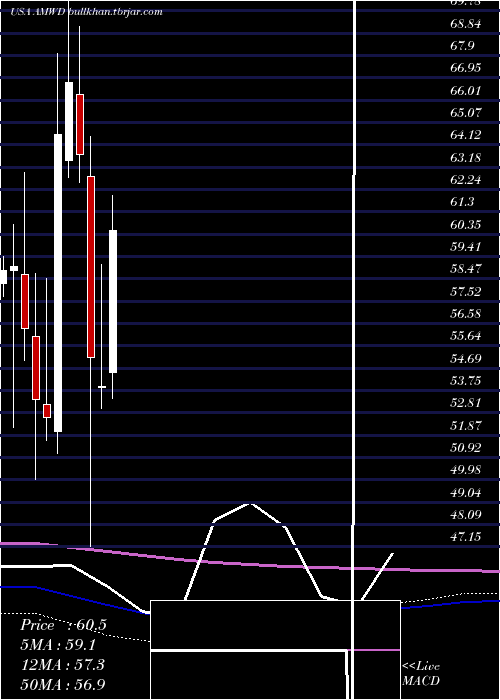Click the price label 65.07
500x700 pixels.
pyautogui.click(x=466, y=113)
